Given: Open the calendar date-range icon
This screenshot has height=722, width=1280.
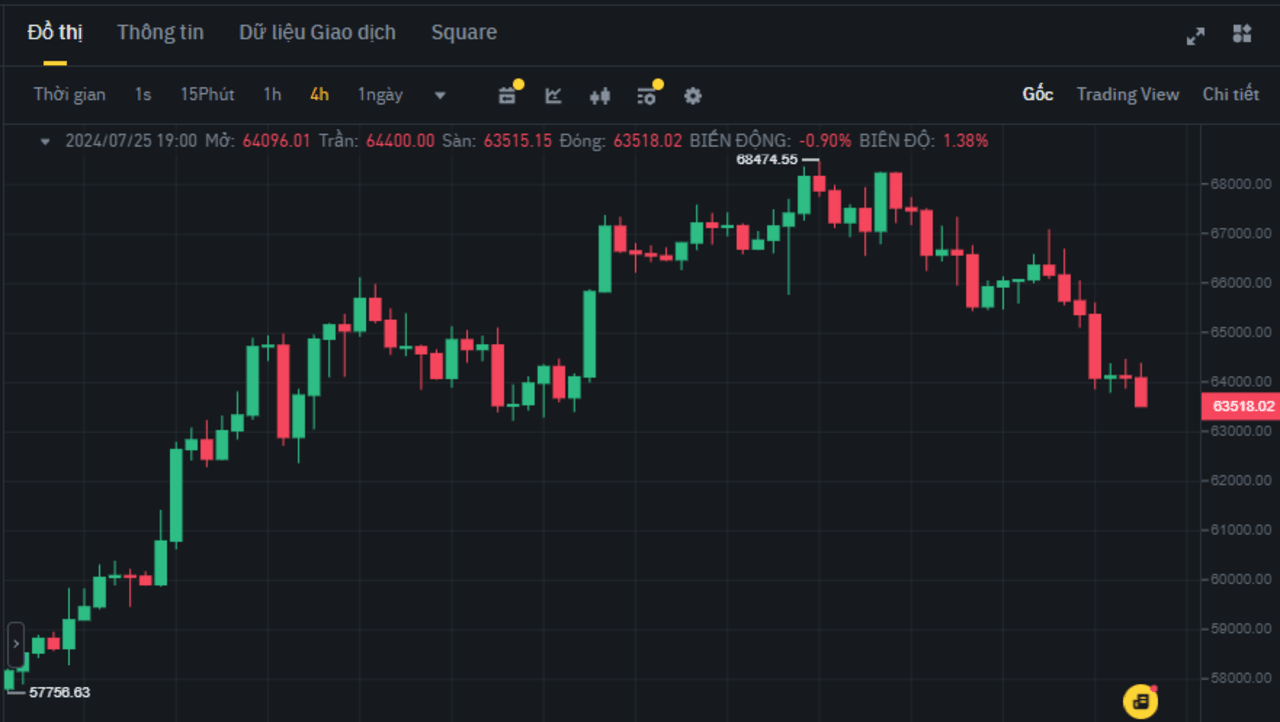Looking at the screenshot, I should click(508, 95).
